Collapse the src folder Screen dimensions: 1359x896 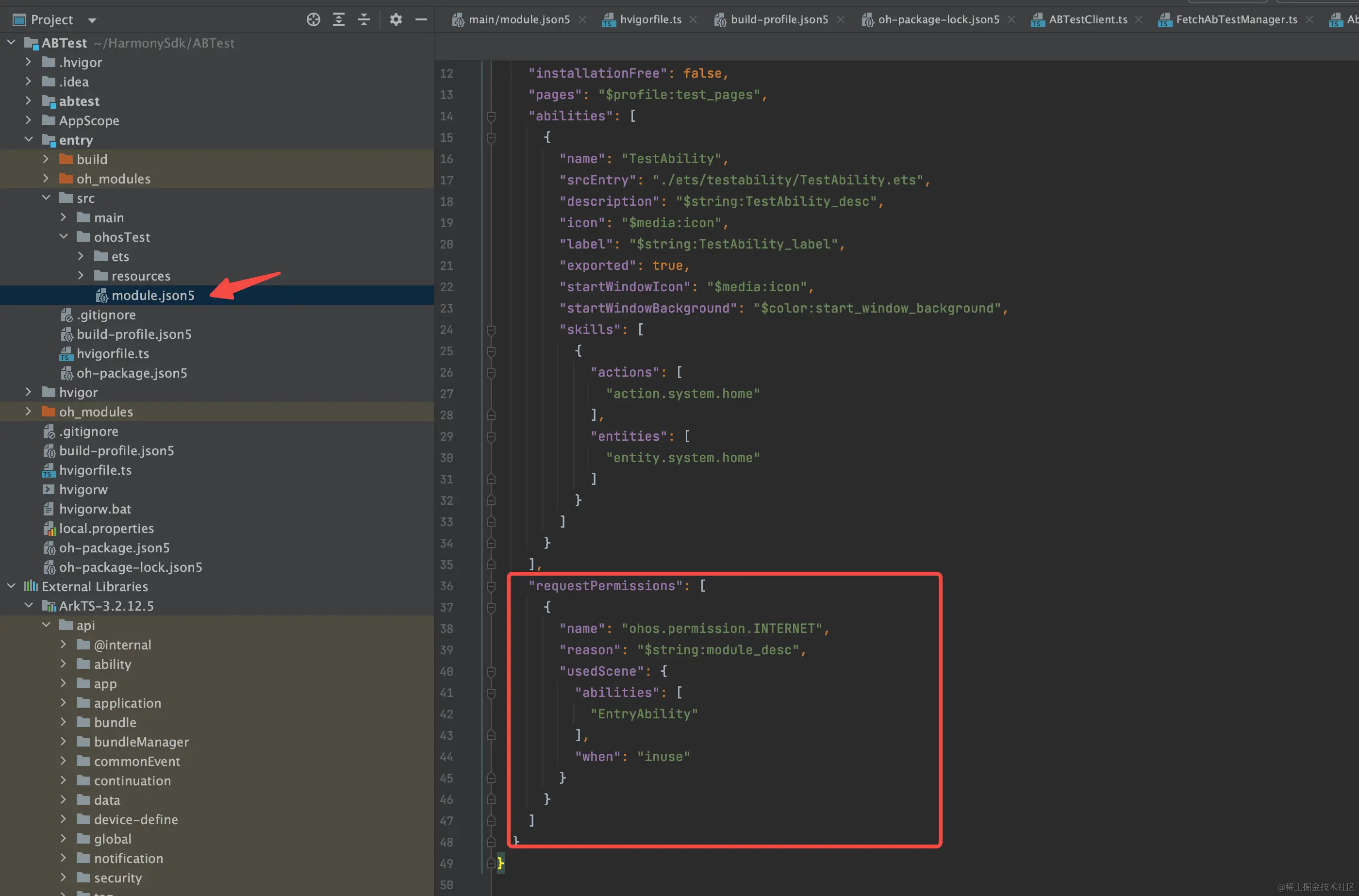46,198
